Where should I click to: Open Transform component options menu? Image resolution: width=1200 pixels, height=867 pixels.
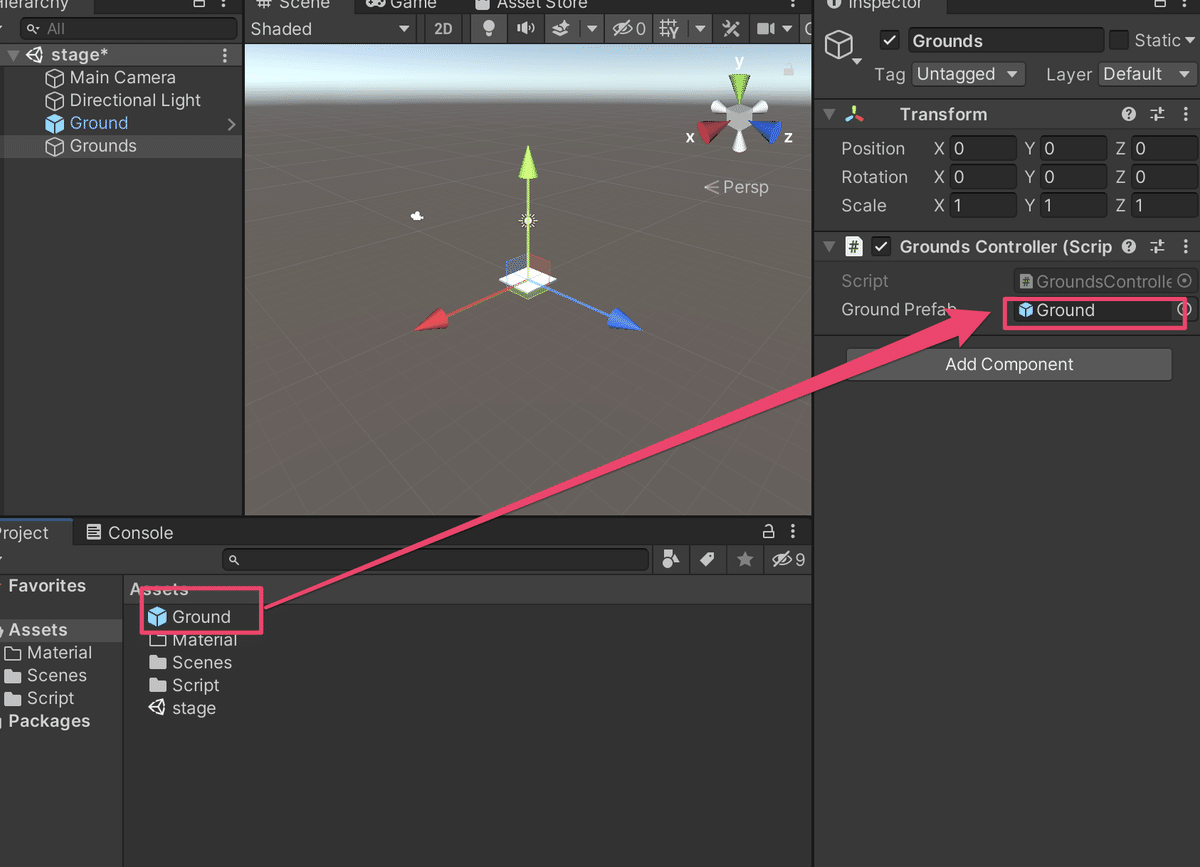pos(1186,114)
